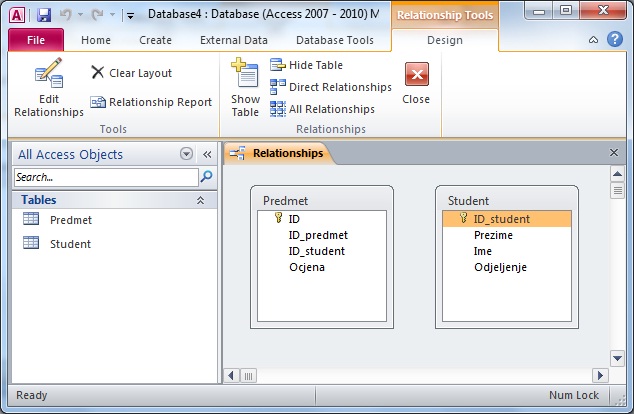Close the Relationships window via ribbon Close
Image resolution: width=634 pixels, height=414 pixels.
416,83
